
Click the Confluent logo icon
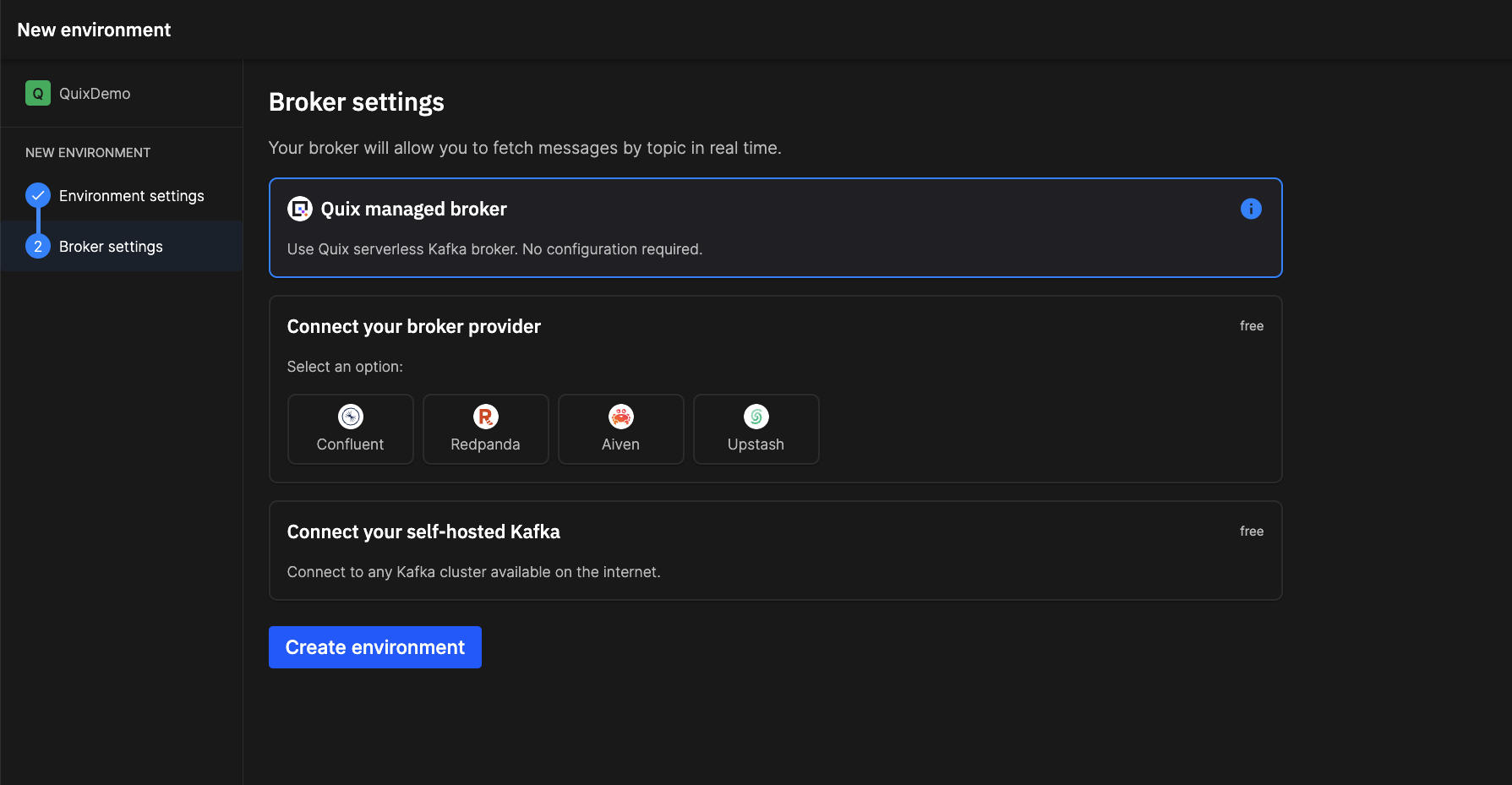tap(351, 417)
